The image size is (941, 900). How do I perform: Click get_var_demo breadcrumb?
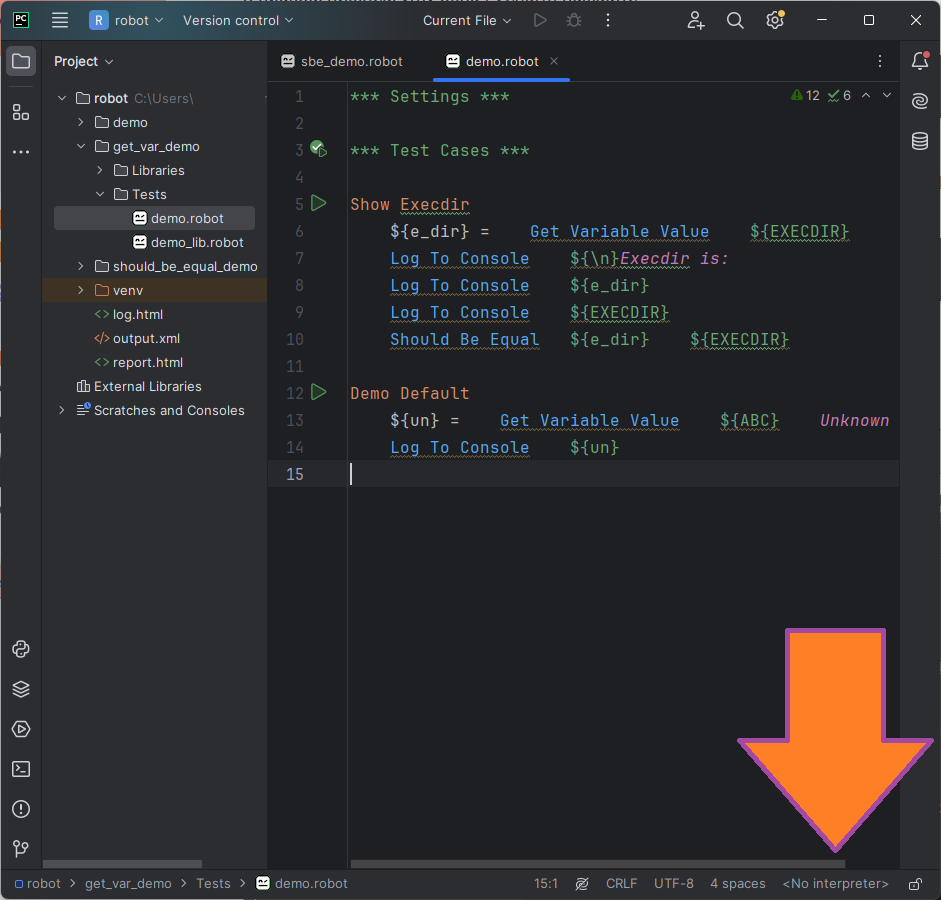coord(128,884)
